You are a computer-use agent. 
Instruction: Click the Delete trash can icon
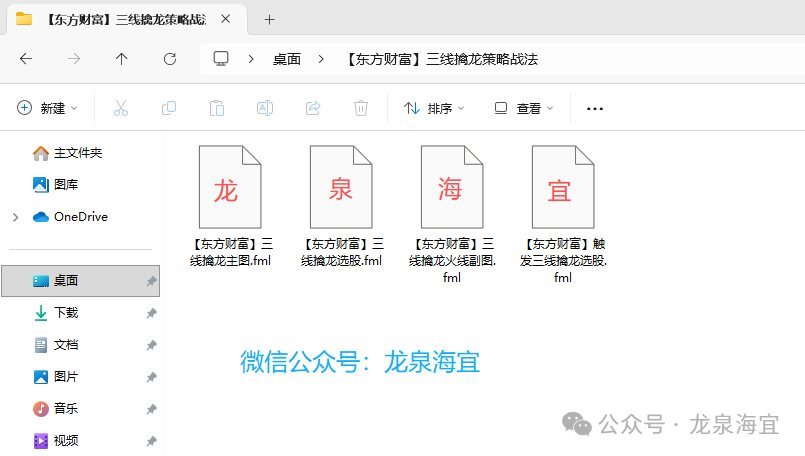[x=361, y=108]
